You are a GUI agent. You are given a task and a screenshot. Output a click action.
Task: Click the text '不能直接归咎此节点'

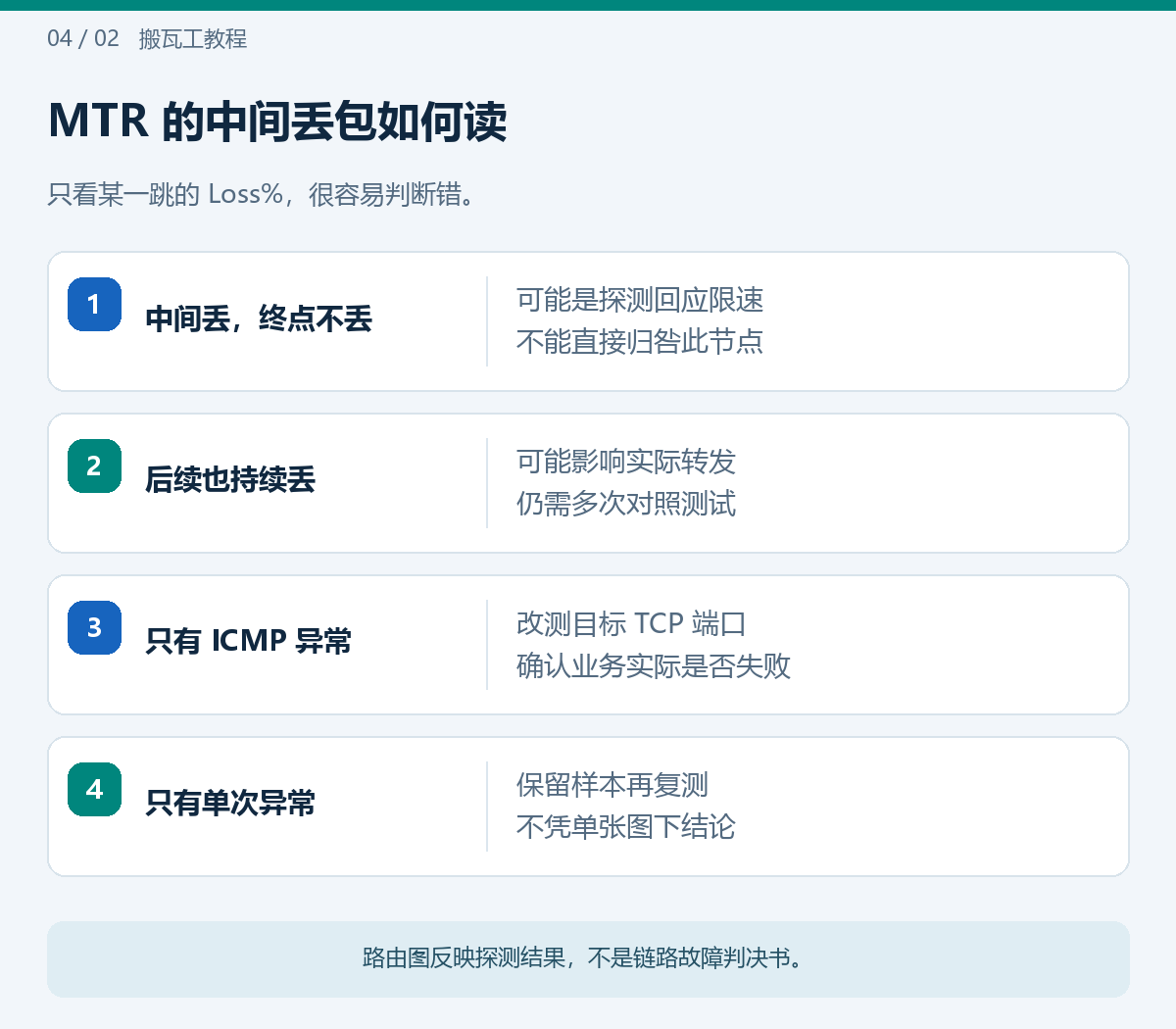point(640,342)
